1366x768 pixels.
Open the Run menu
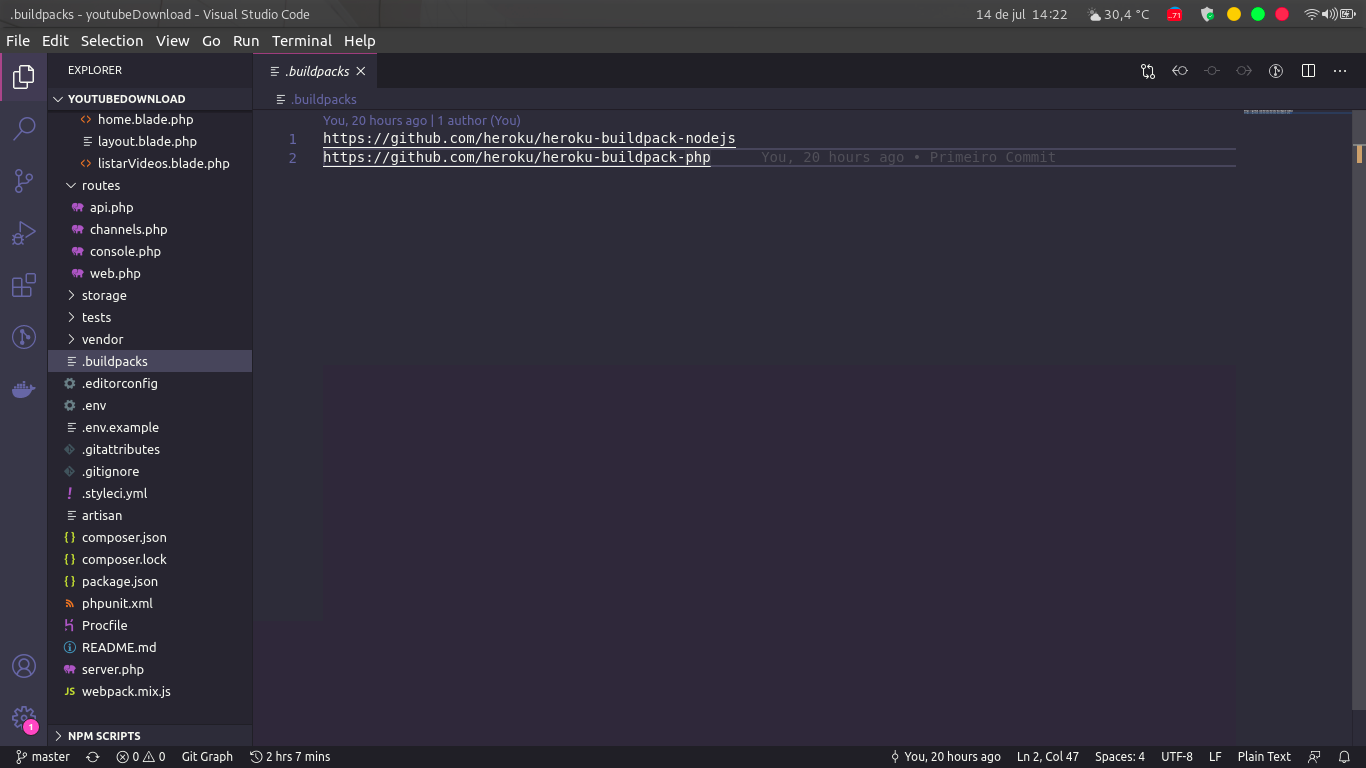pos(246,41)
